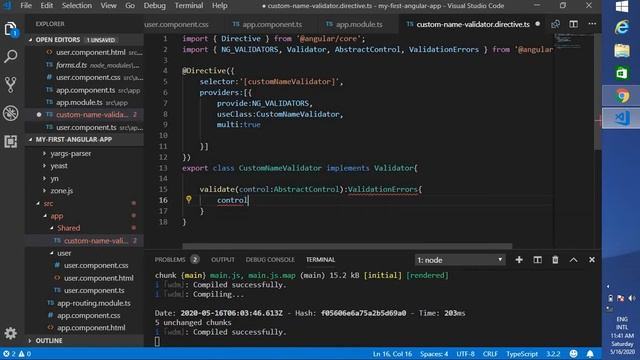The image size is (640, 360).
Task: Open the Selection menu
Action: [76, 6]
